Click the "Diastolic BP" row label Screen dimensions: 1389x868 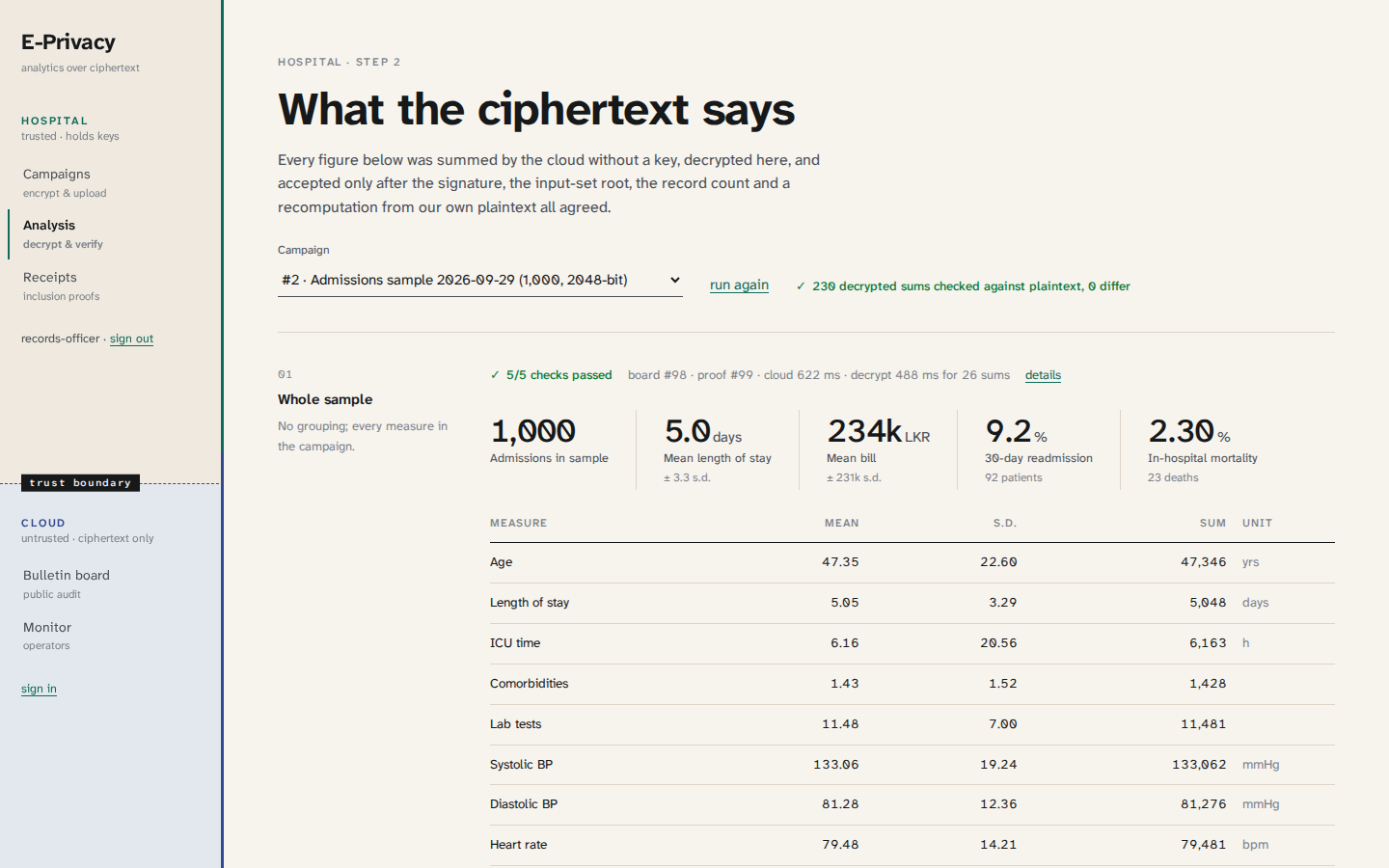524,804
